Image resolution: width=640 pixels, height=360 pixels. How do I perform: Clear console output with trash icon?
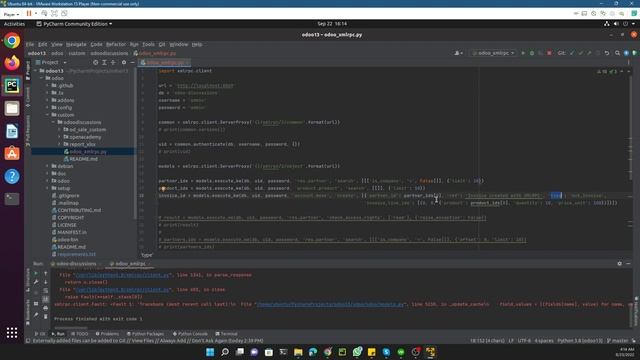click(x=45, y=317)
